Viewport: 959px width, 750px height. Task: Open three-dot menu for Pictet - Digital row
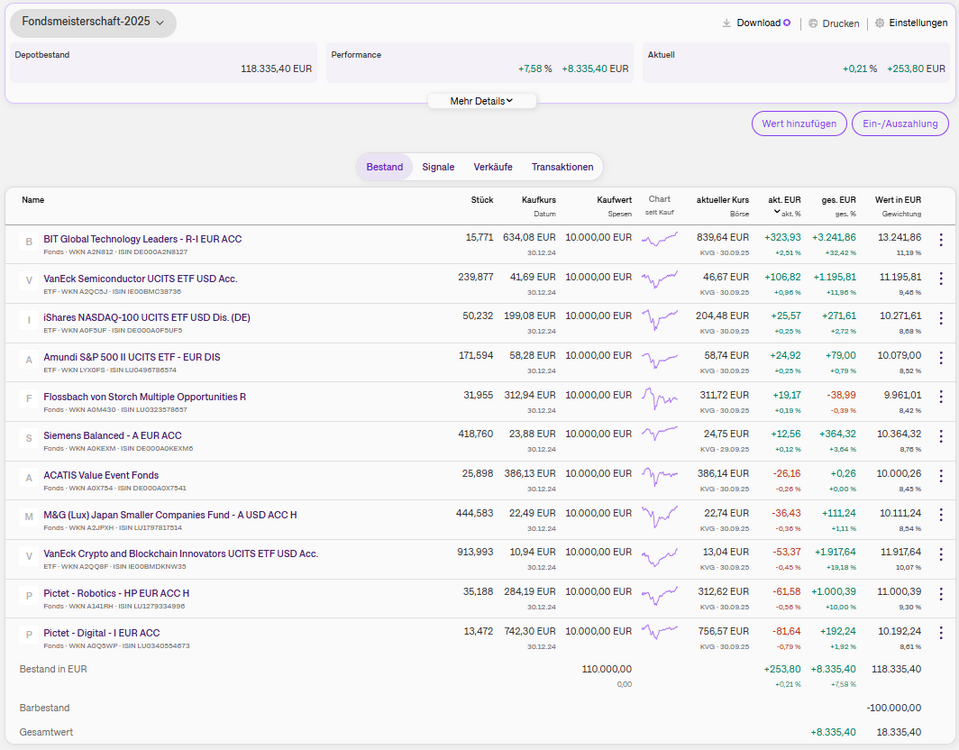click(x=940, y=633)
